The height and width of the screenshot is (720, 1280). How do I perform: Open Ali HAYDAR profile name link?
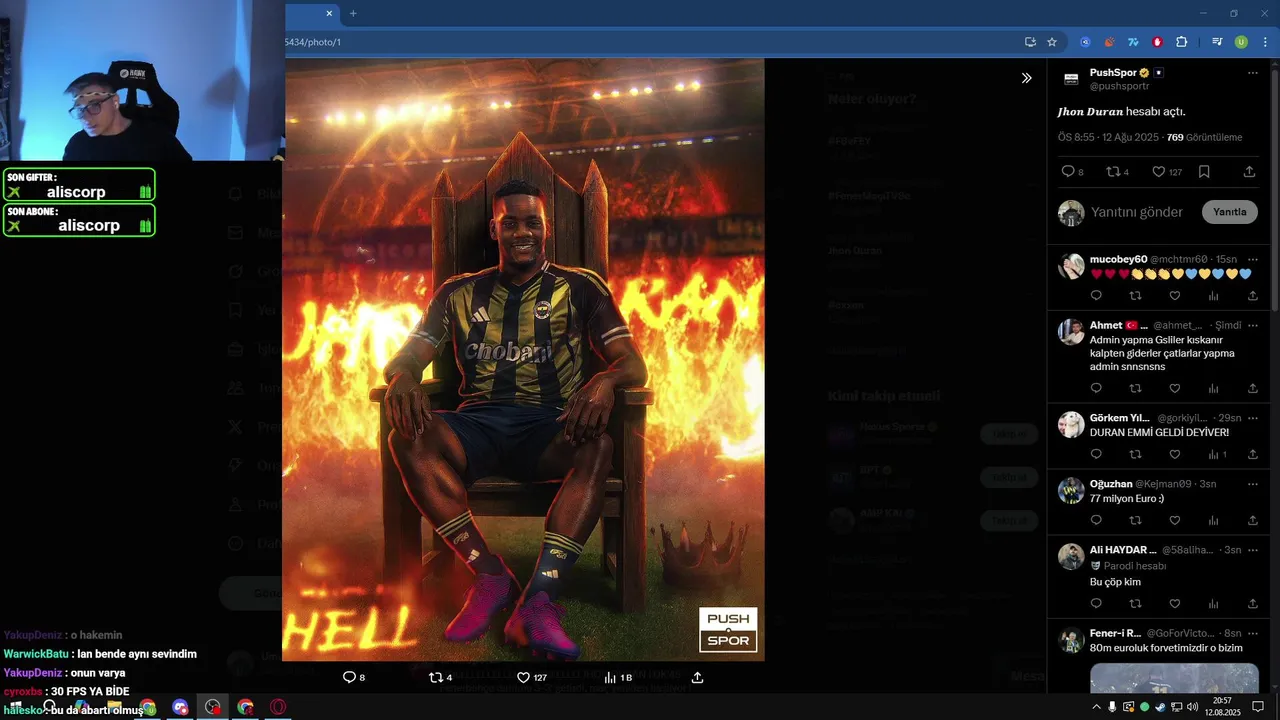[x=1123, y=550]
